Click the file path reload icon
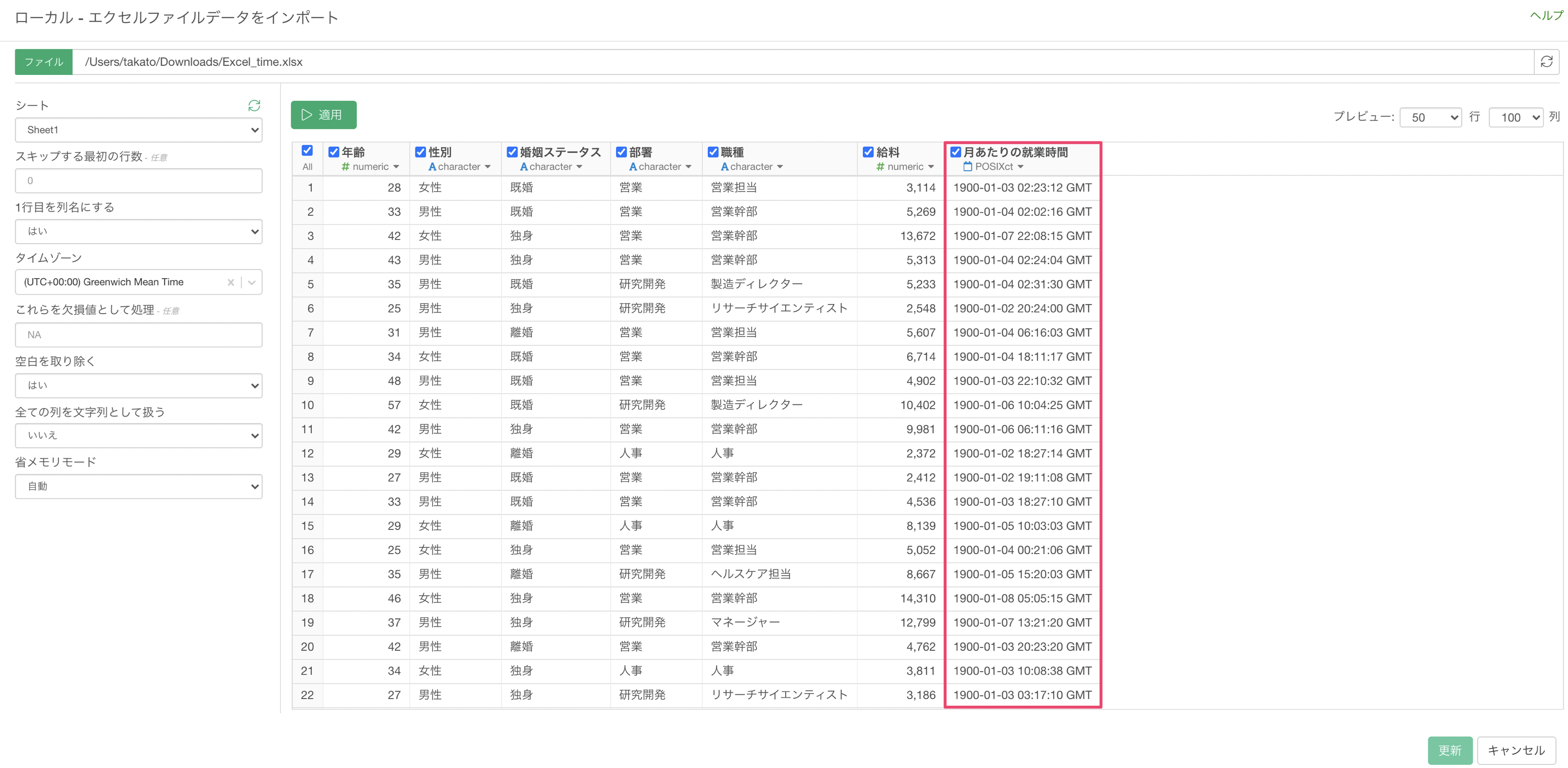 1546,61
